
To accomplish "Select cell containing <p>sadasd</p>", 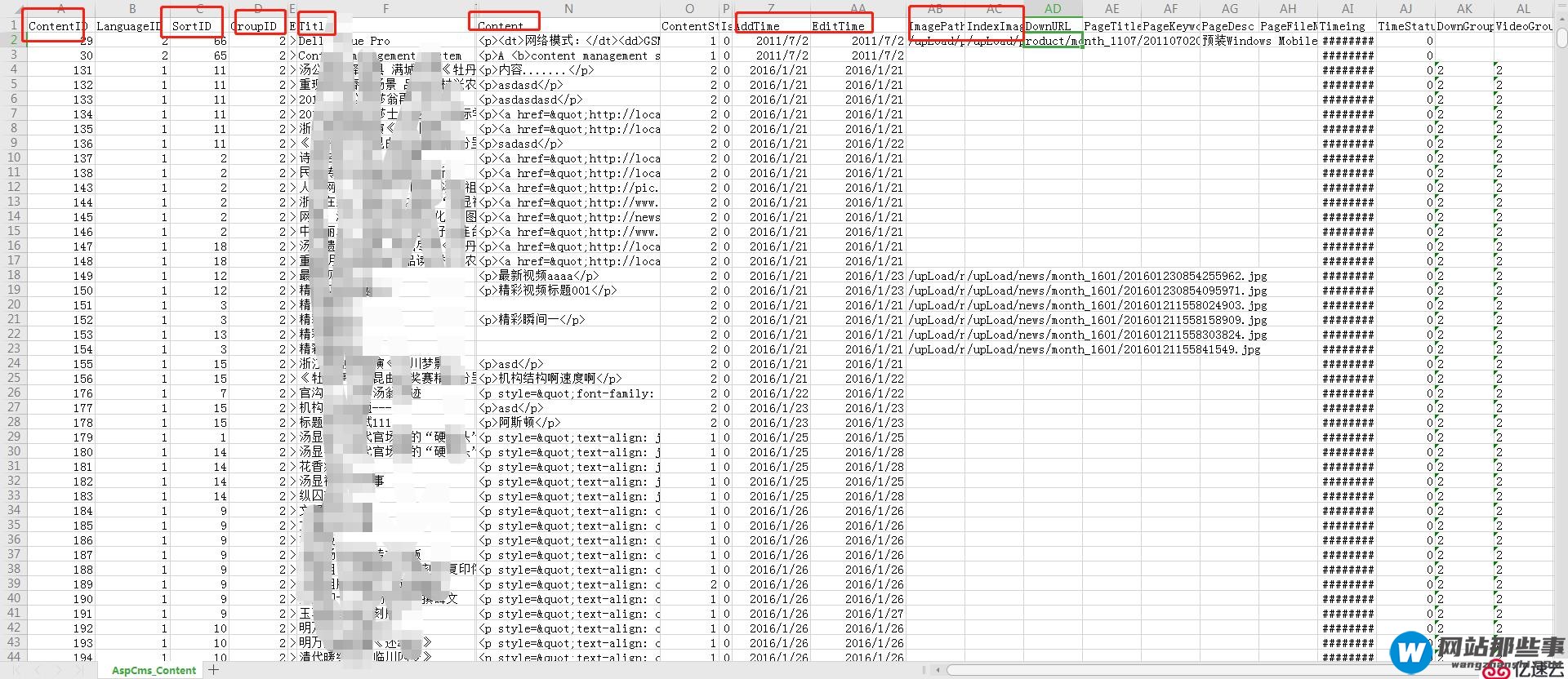I will pos(568,143).
